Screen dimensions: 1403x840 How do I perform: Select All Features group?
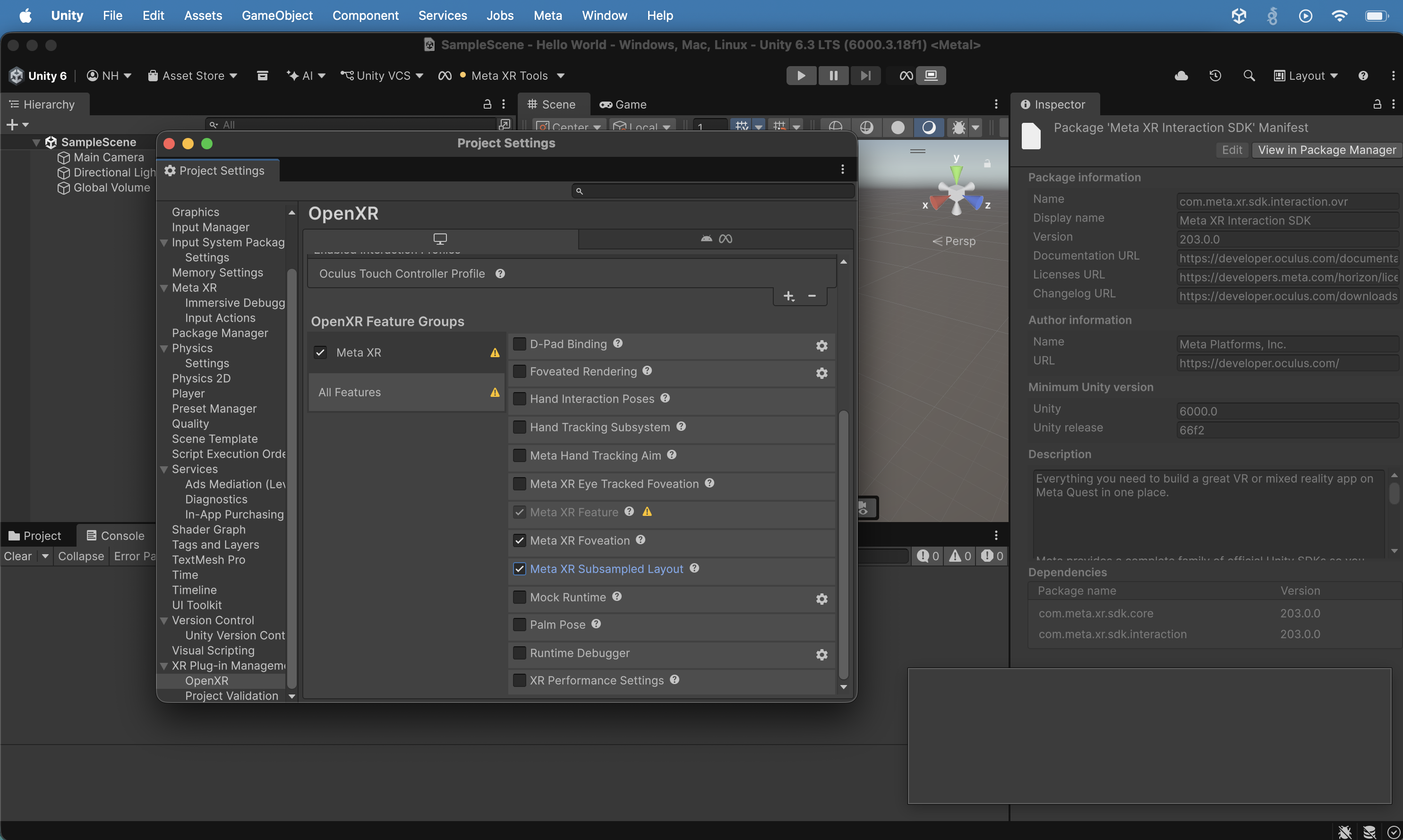406,392
